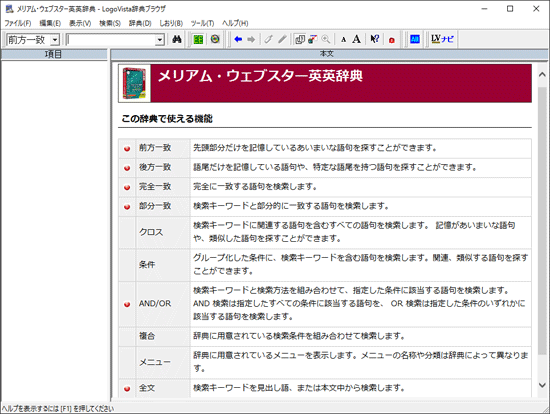Click the green dictionary grid icon
Screen dimensions: 550x414
tap(198, 39)
